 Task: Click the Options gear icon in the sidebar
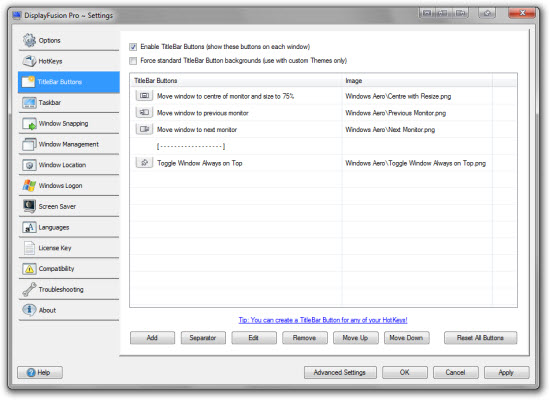click(29, 40)
